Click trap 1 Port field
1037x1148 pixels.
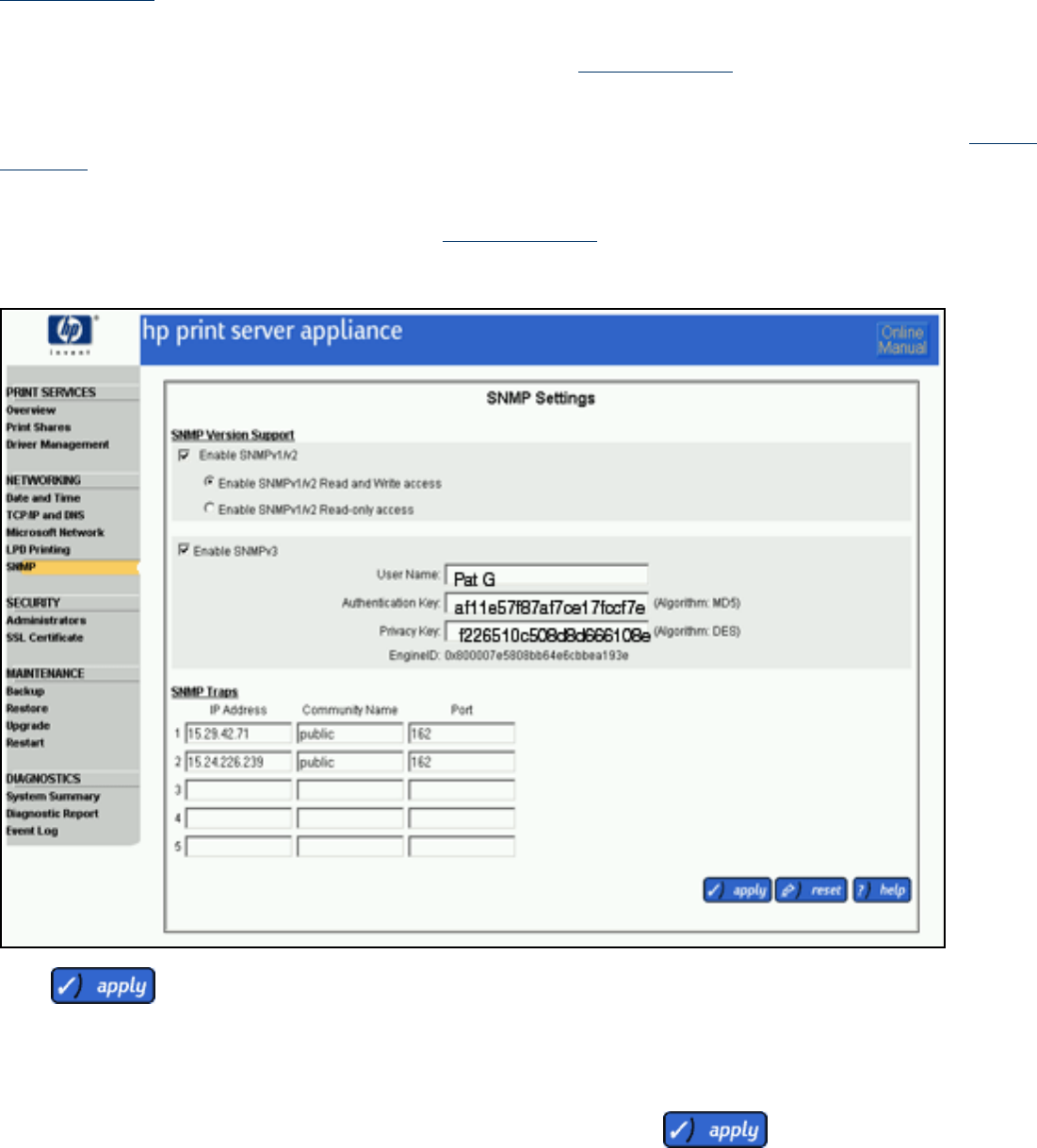462,734
